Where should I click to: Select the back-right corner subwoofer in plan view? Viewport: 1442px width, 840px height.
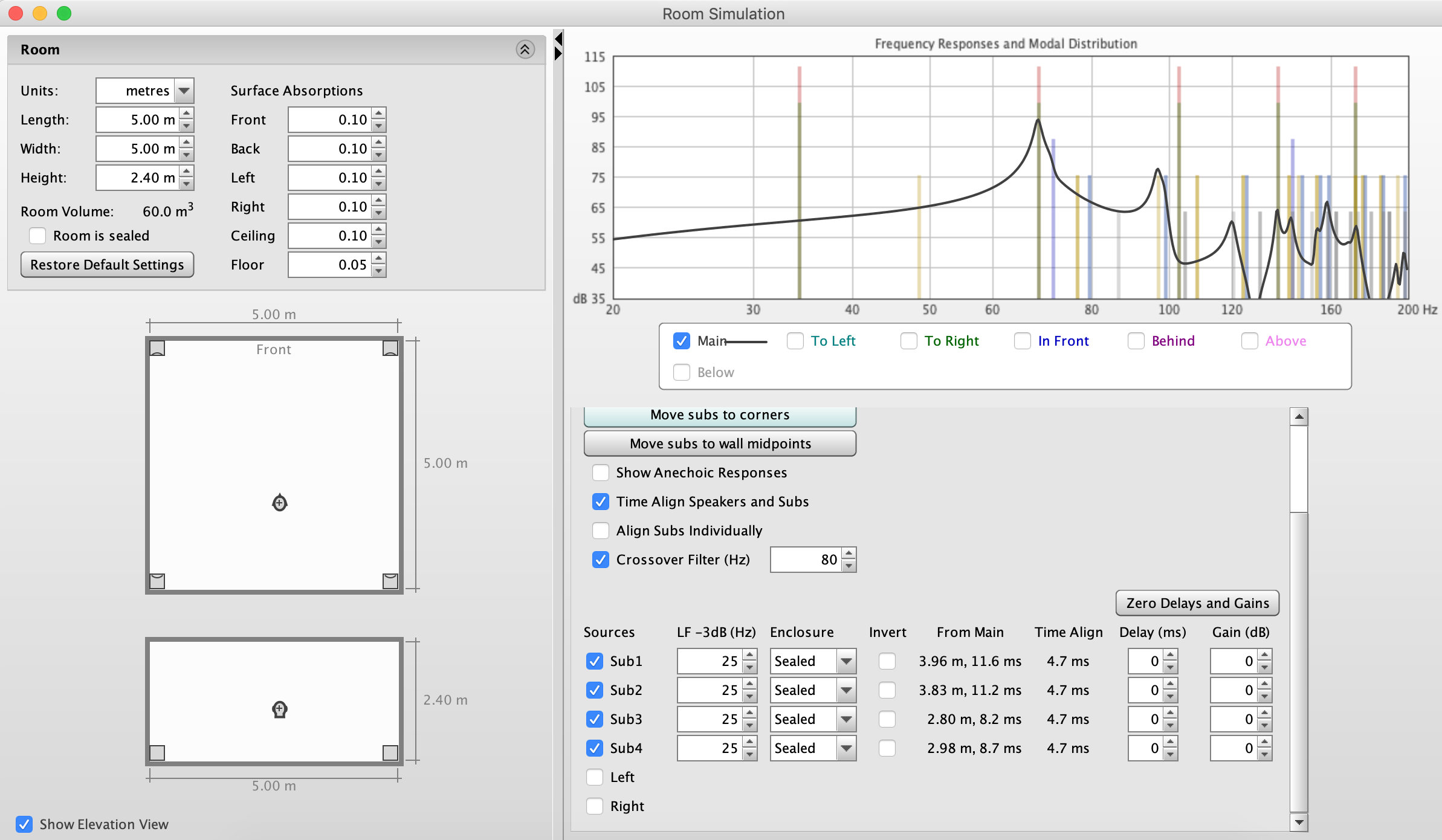[x=390, y=581]
